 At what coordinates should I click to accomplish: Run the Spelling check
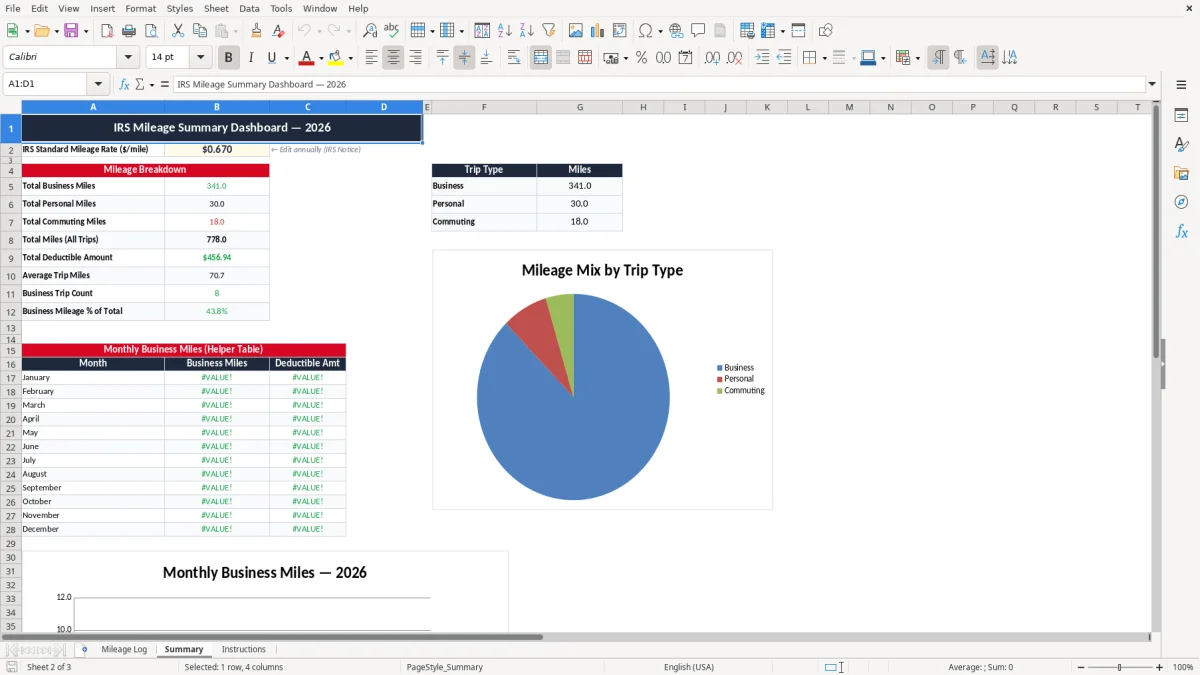coord(392,31)
